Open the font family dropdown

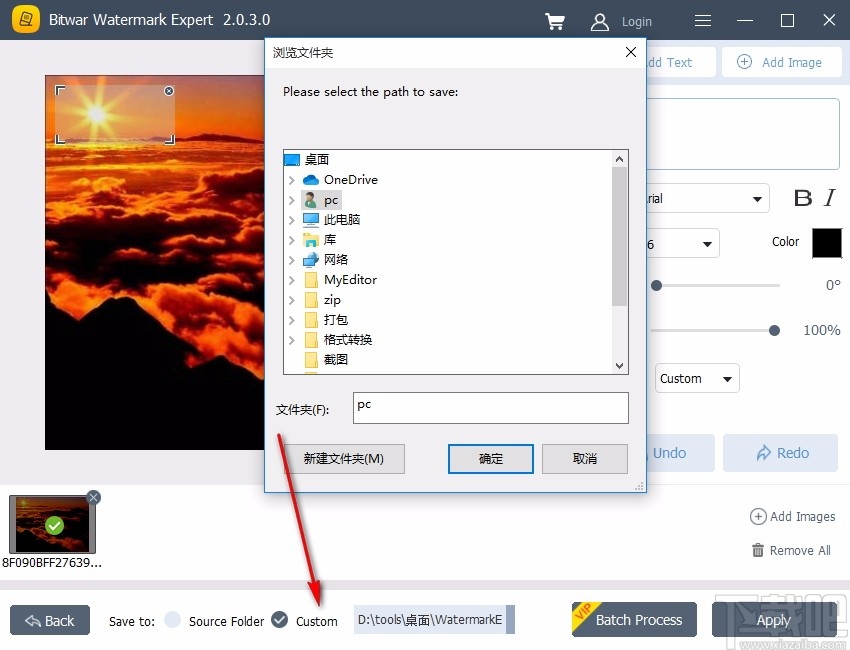(756, 198)
